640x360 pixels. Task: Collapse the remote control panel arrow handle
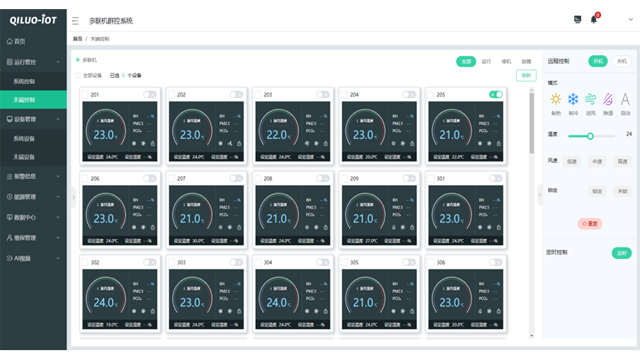540,195
